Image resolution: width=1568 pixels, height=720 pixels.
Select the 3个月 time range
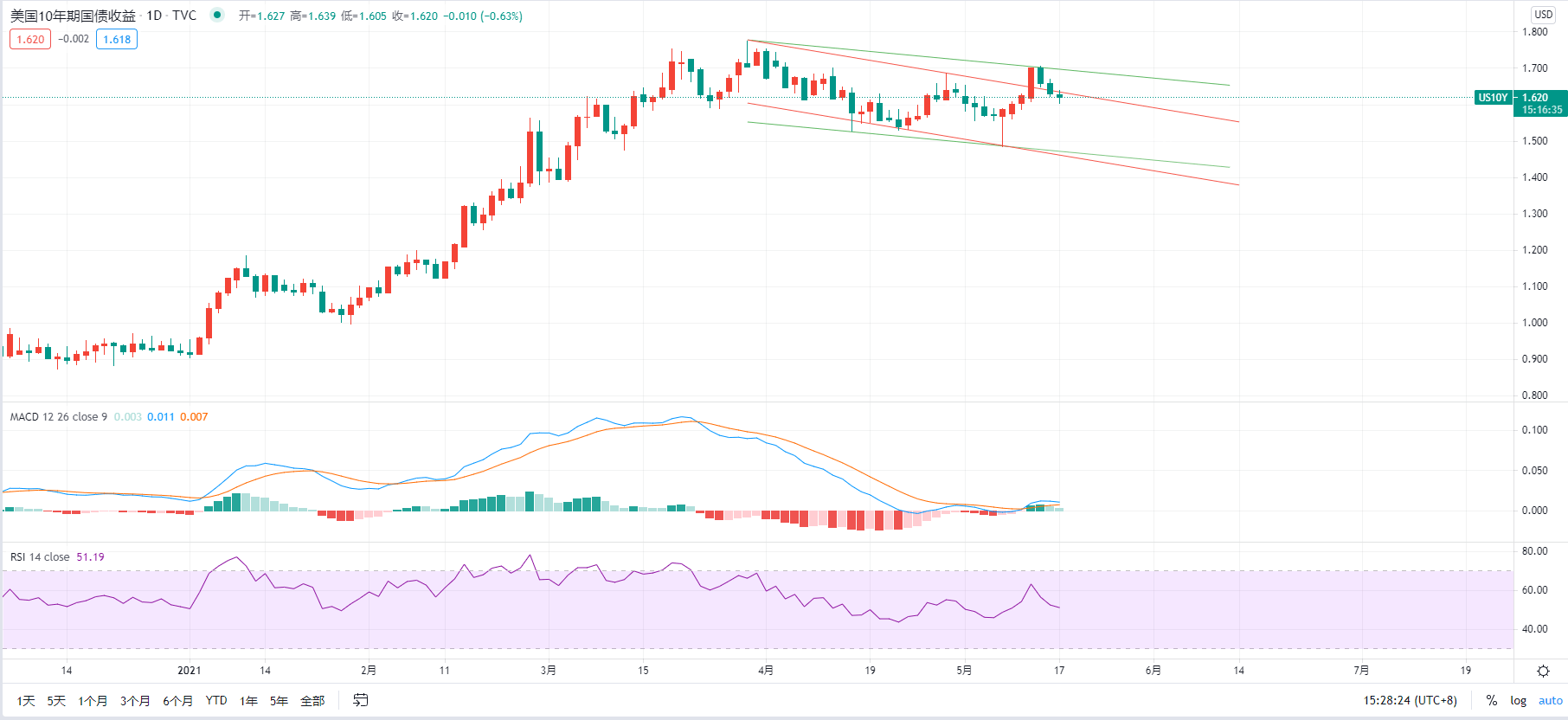[x=135, y=700]
